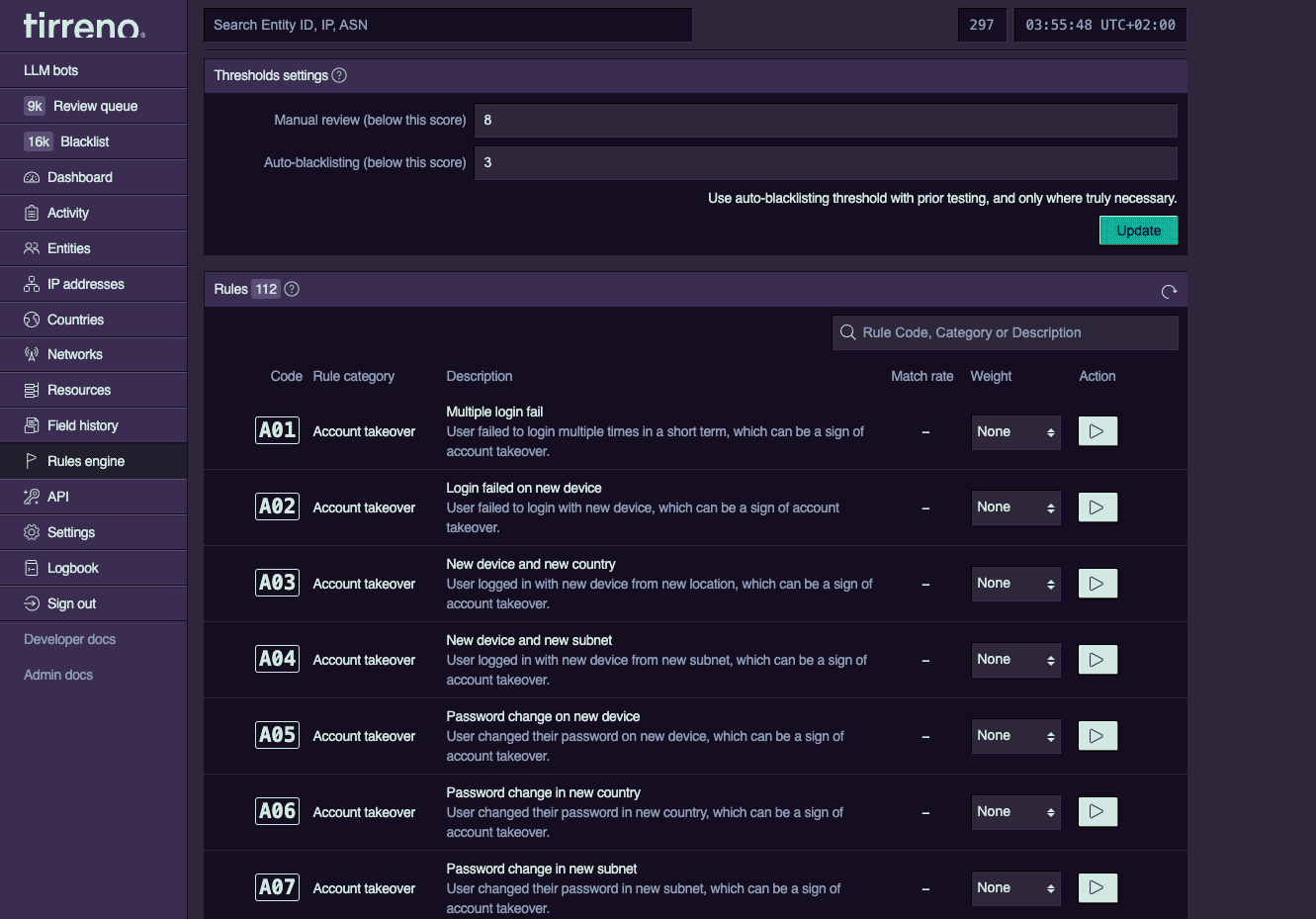Open Field history page
The image size is (1316, 919).
click(x=93, y=425)
